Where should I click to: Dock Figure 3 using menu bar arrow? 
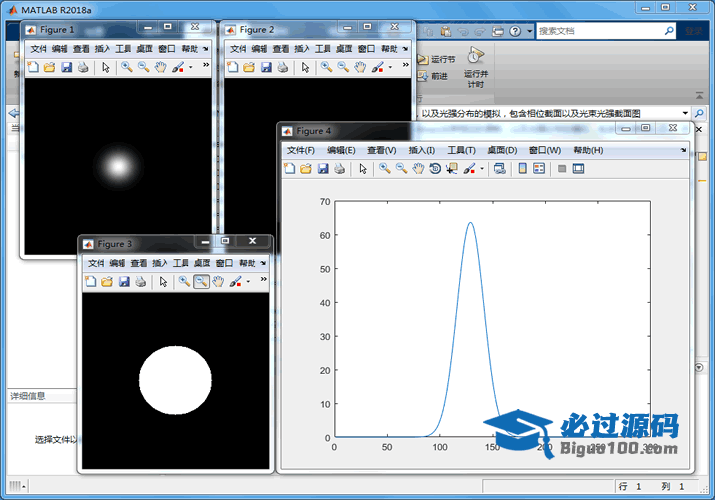[263, 263]
